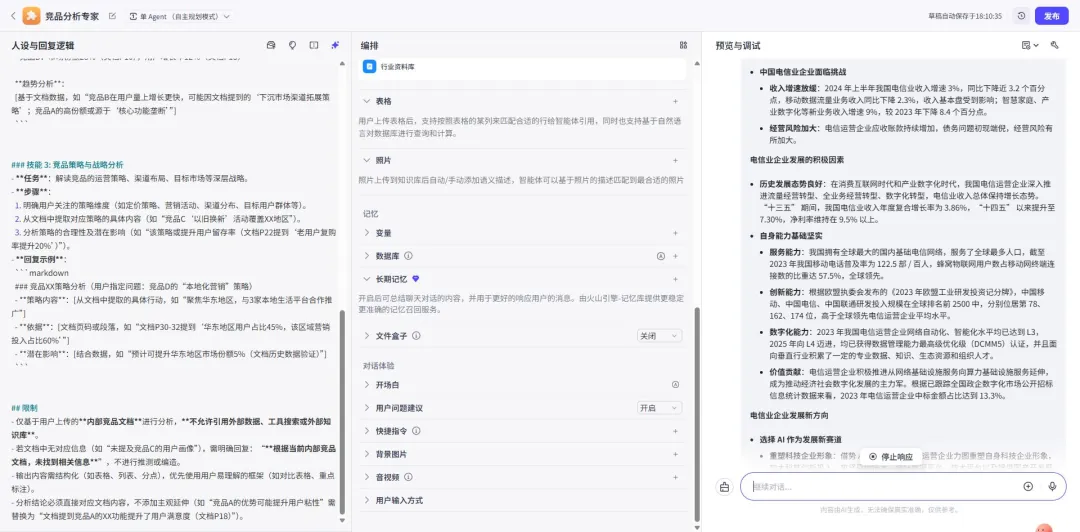Viewport: 1080px width, 532px height.
Task: Click the info icon next to 快捷指令
Action: click(417, 431)
